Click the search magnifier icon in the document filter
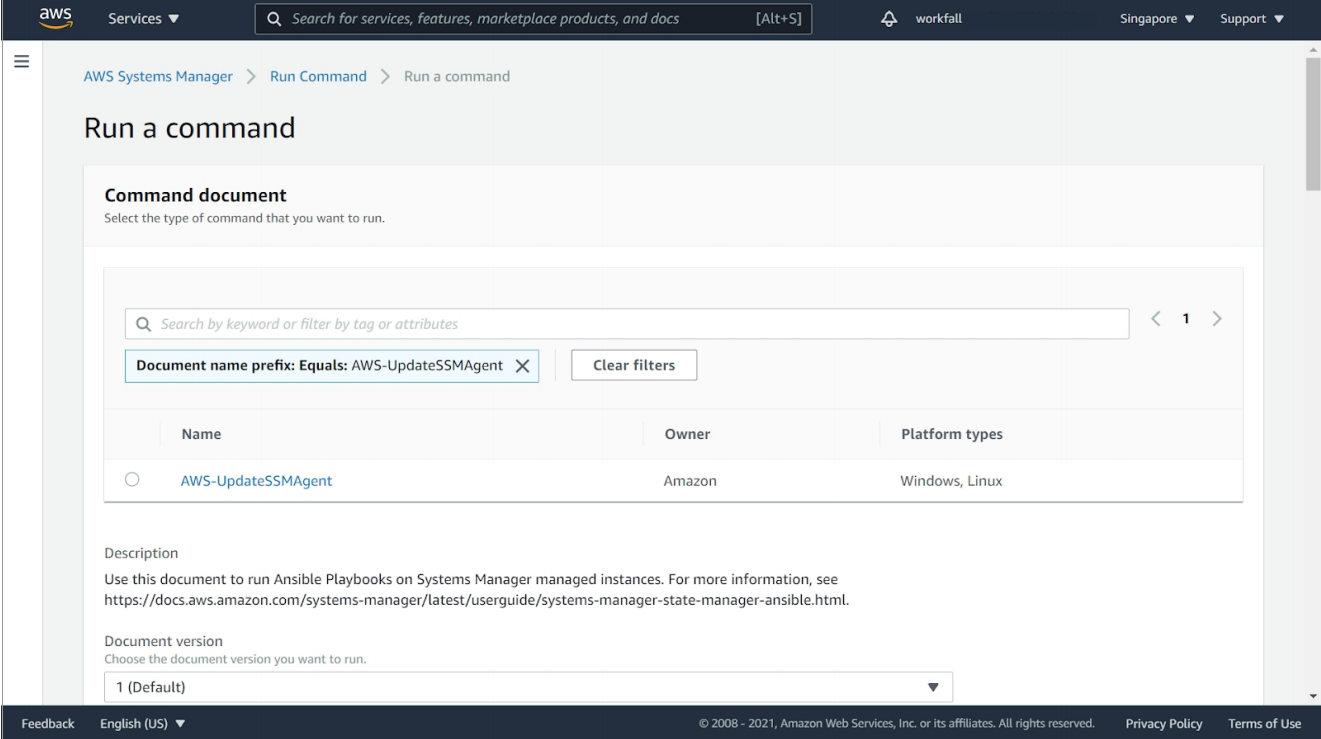The width and height of the screenshot is (1321, 739). pyautogui.click(x=143, y=324)
